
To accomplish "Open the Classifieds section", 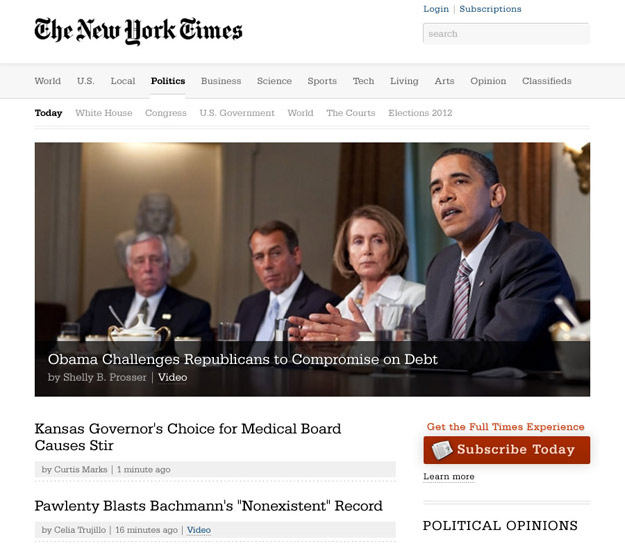I will [546, 81].
